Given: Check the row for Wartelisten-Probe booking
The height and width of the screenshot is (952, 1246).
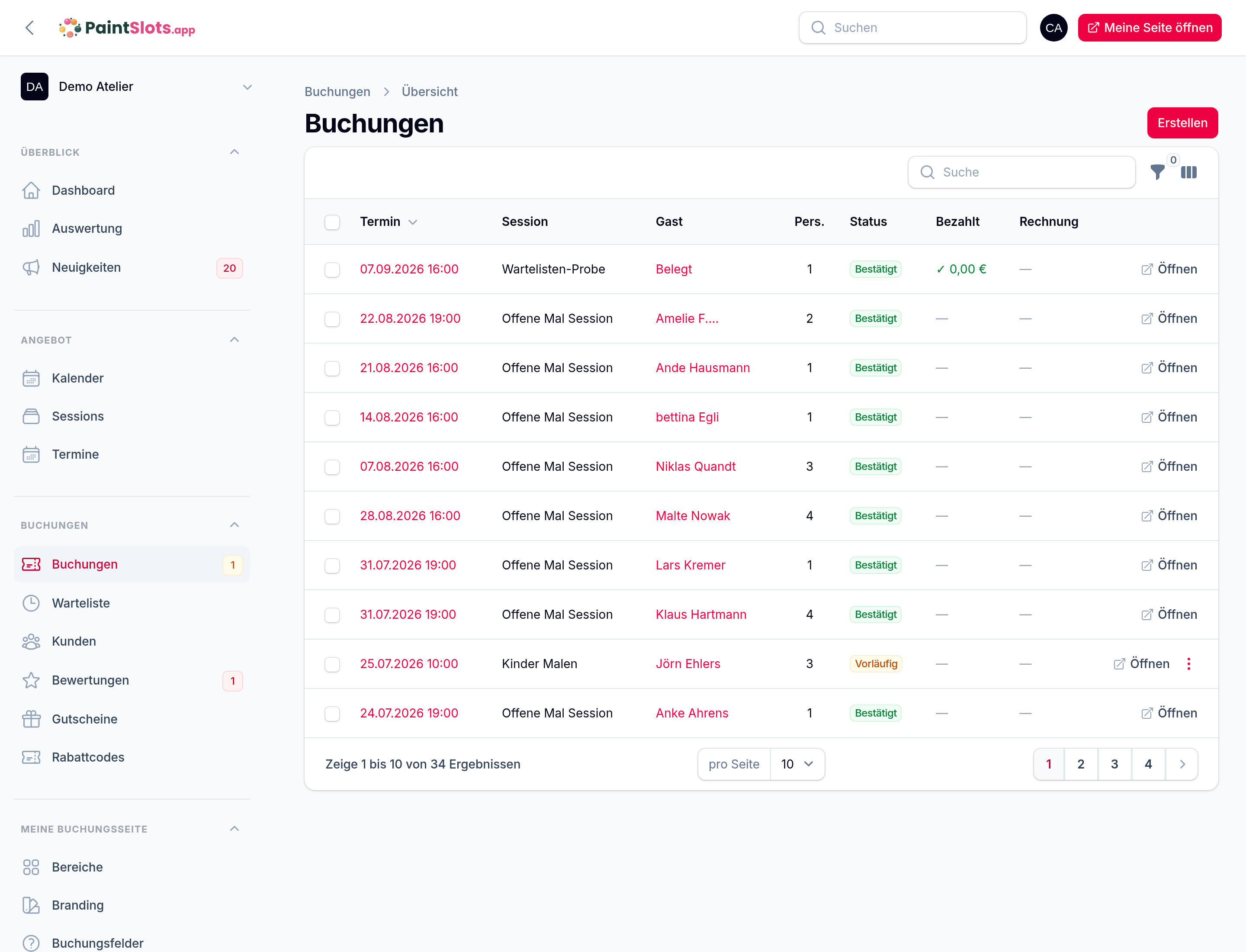Looking at the screenshot, I should [332, 270].
